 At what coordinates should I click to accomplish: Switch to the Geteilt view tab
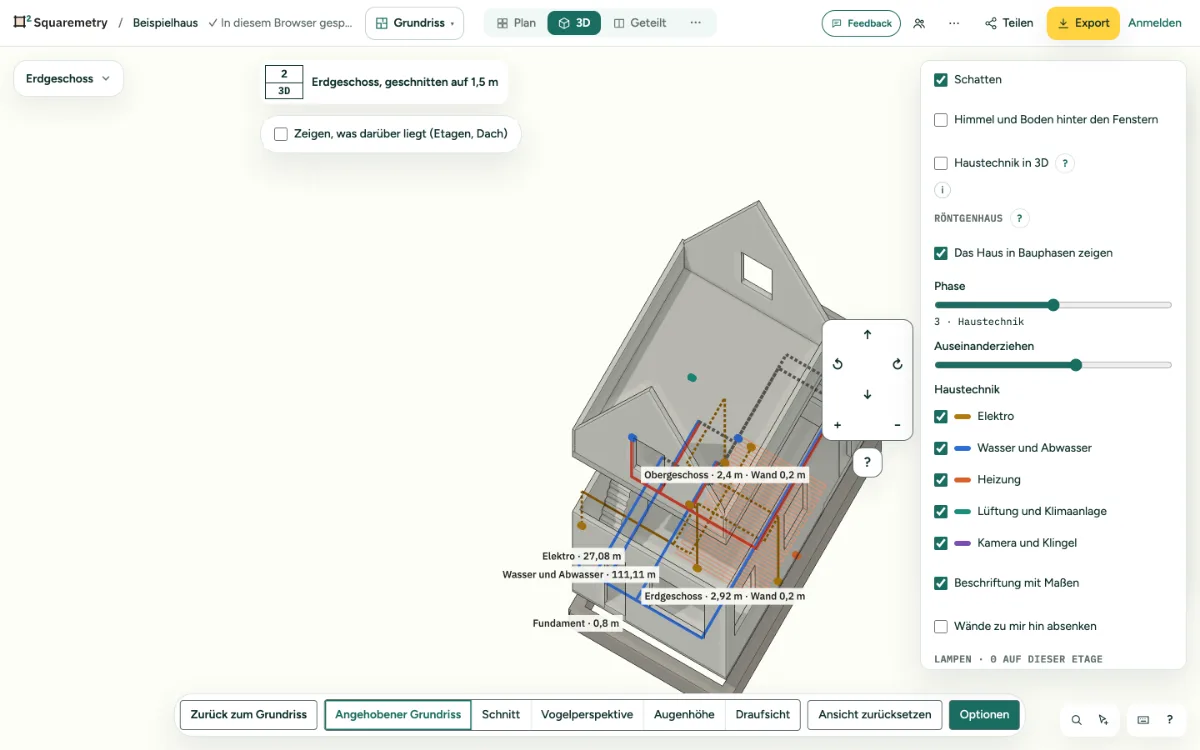640,23
